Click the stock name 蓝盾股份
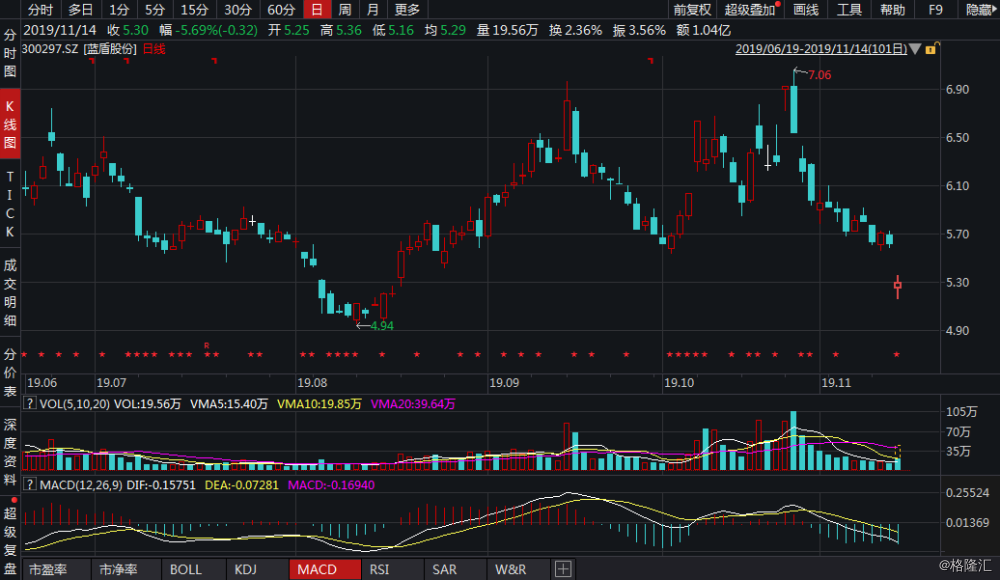1000x580 pixels. point(110,49)
